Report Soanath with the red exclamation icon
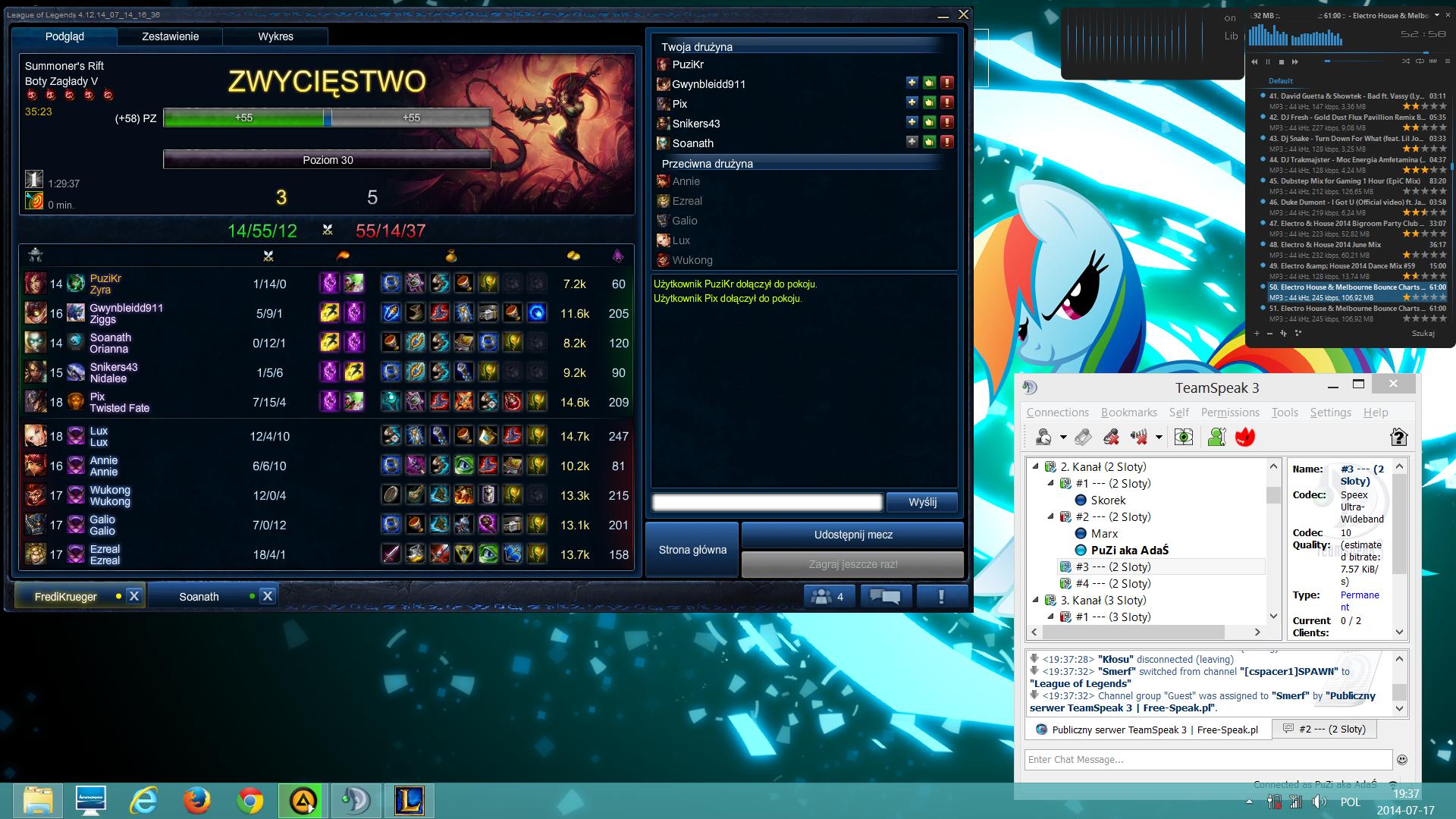Image resolution: width=1456 pixels, height=819 pixels. pos(947,142)
